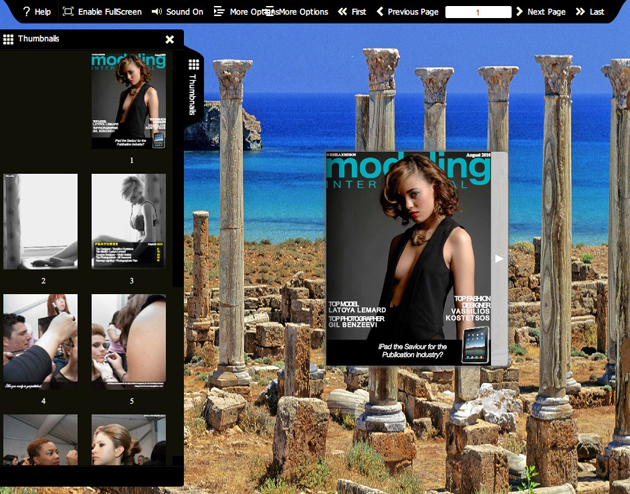Click grid icon on the side tab

coord(194,64)
